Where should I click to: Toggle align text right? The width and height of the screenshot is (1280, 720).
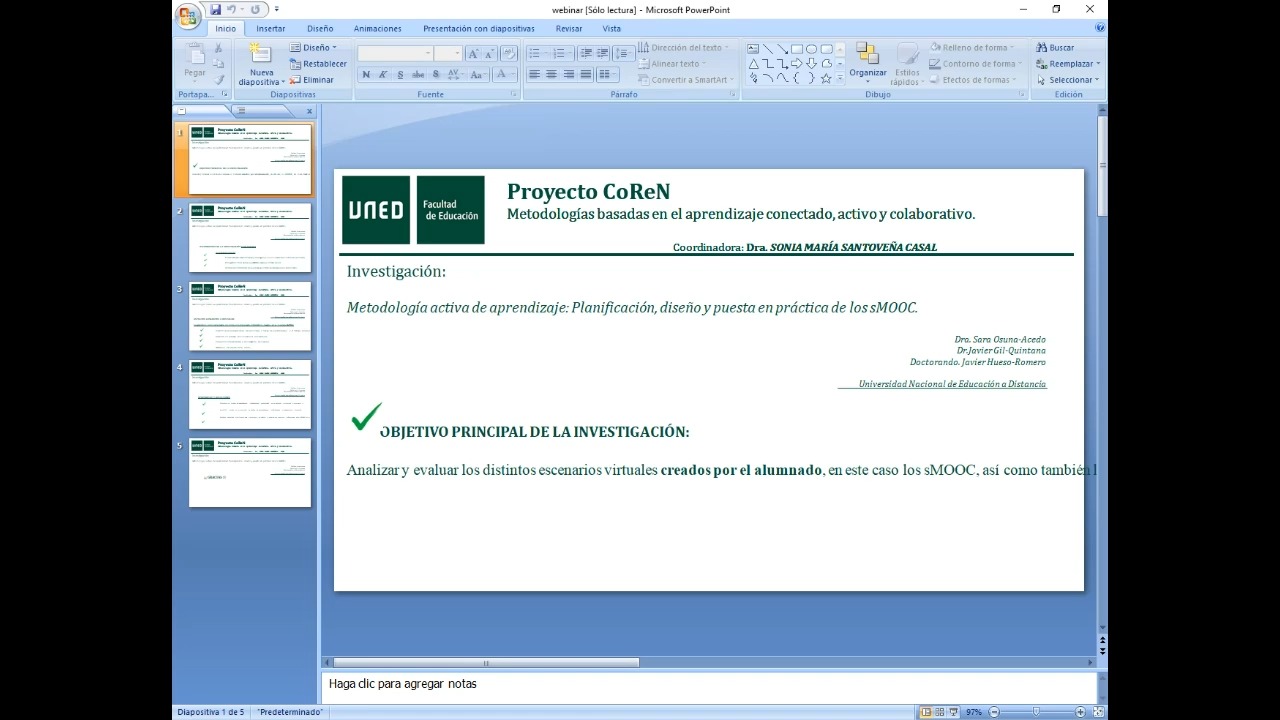(x=569, y=75)
